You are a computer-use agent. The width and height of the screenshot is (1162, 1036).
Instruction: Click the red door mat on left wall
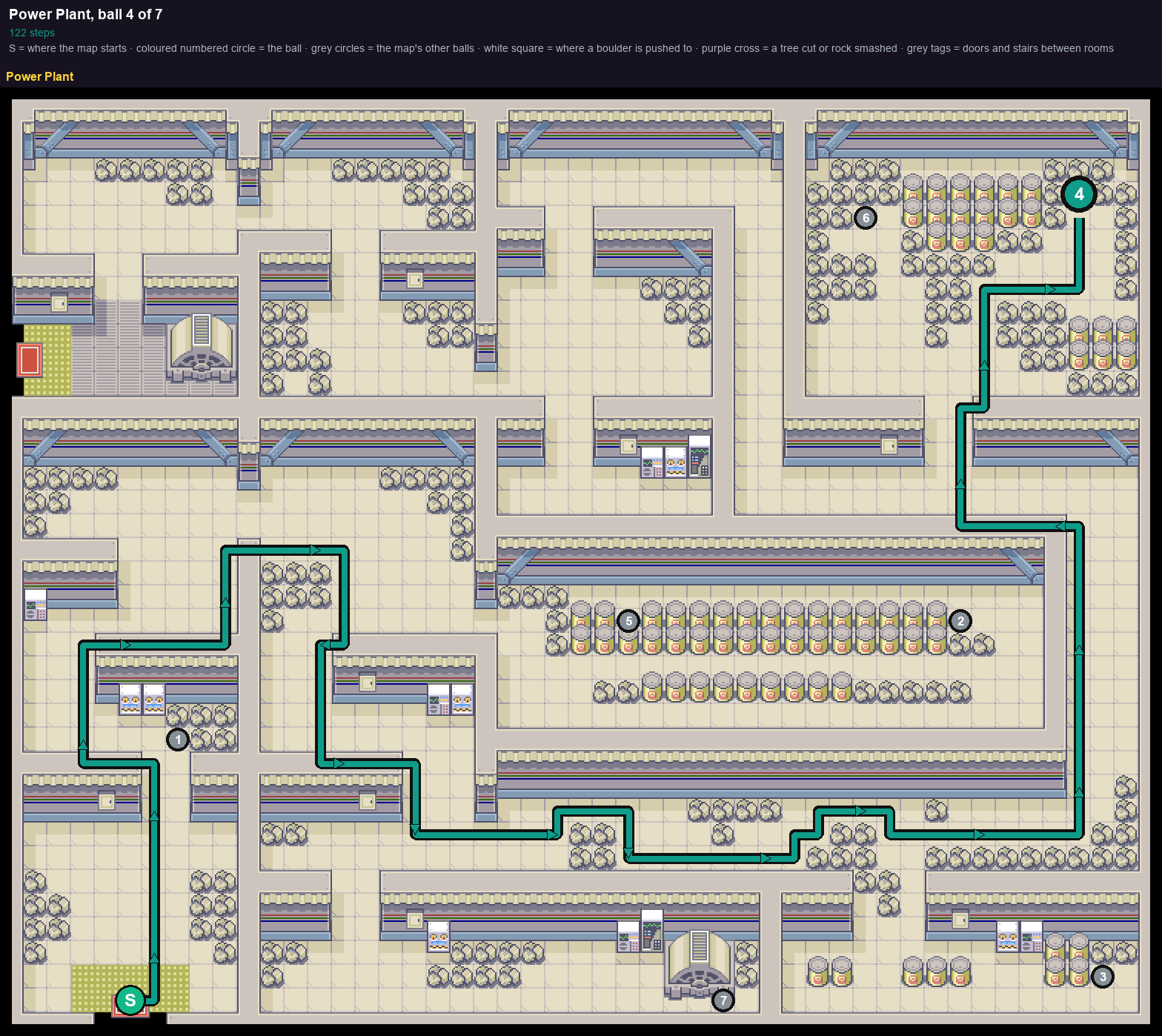[x=29, y=360]
